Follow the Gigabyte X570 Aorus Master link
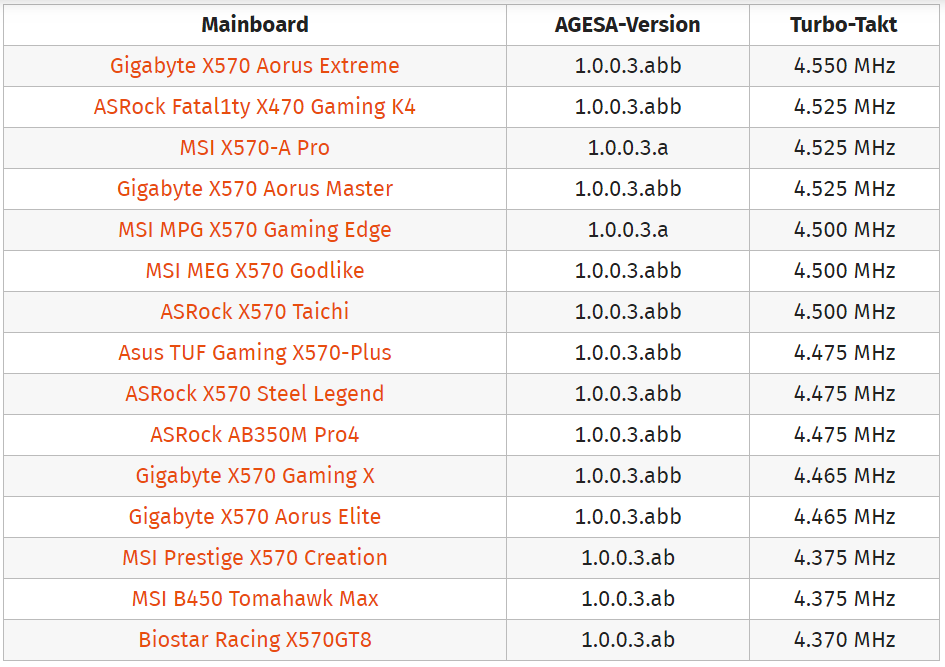Viewport: 945px width, 667px height. click(254, 189)
